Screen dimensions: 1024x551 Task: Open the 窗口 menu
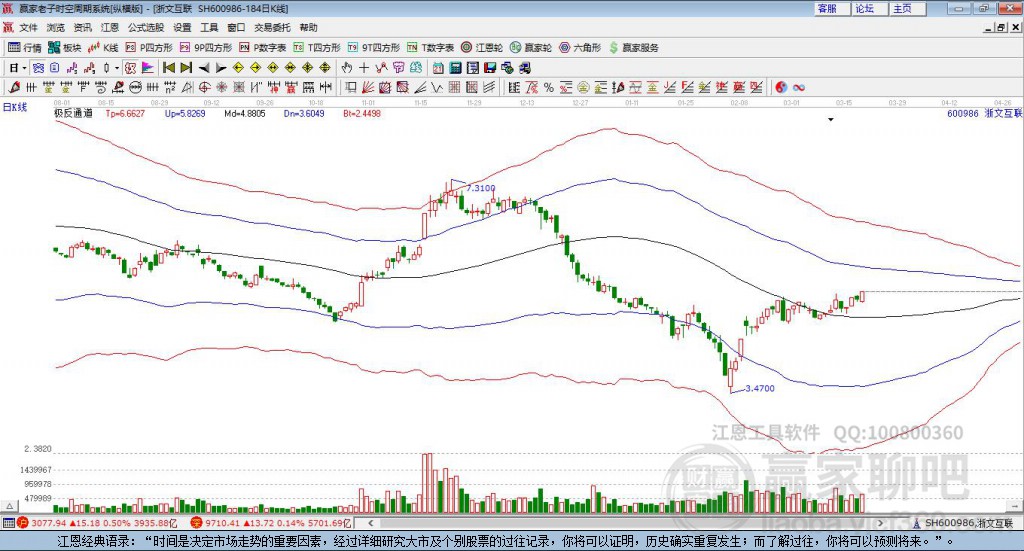(236, 27)
